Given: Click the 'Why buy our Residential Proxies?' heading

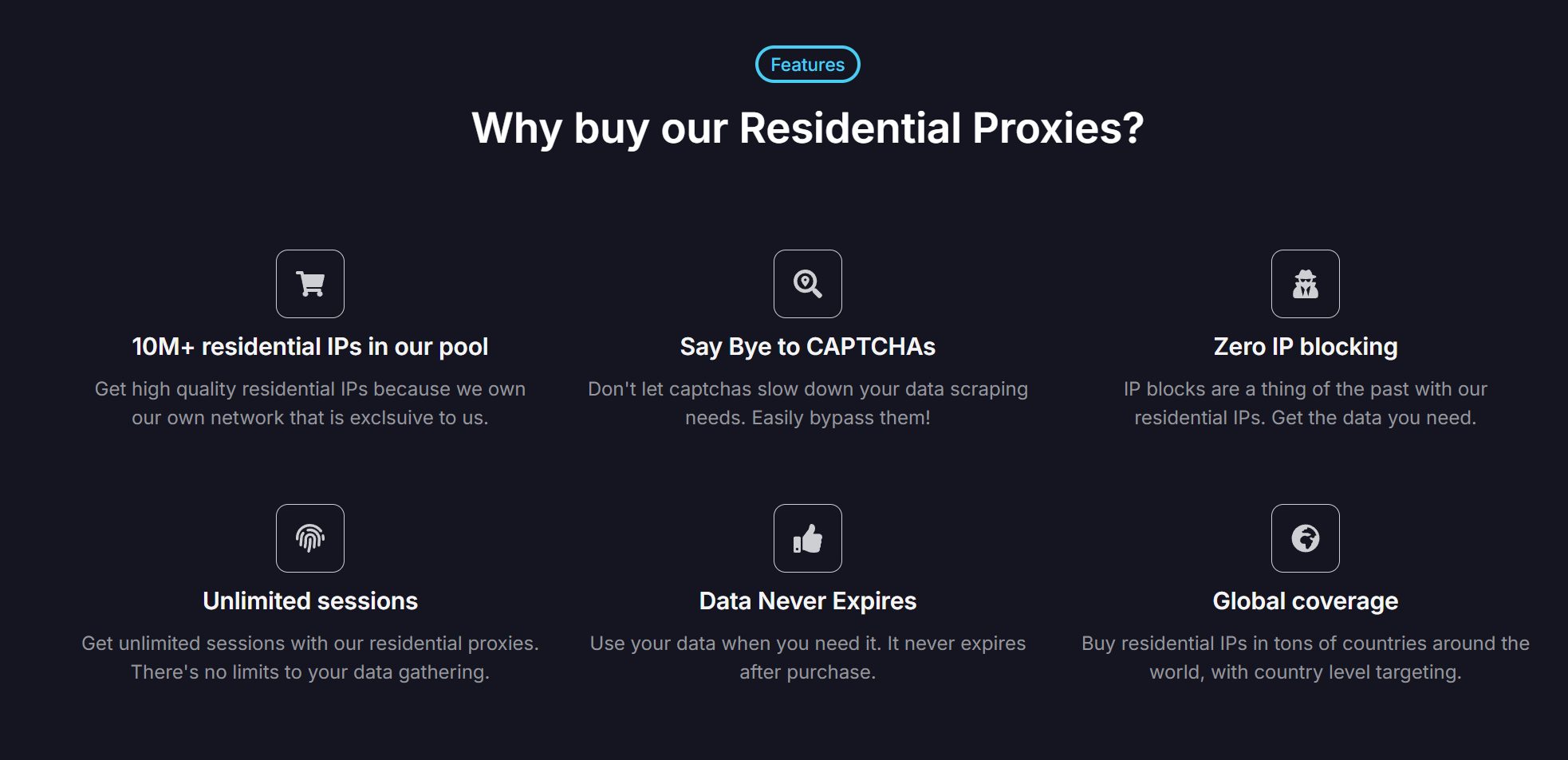Looking at the screenshot, I should [x=807, y=128].
